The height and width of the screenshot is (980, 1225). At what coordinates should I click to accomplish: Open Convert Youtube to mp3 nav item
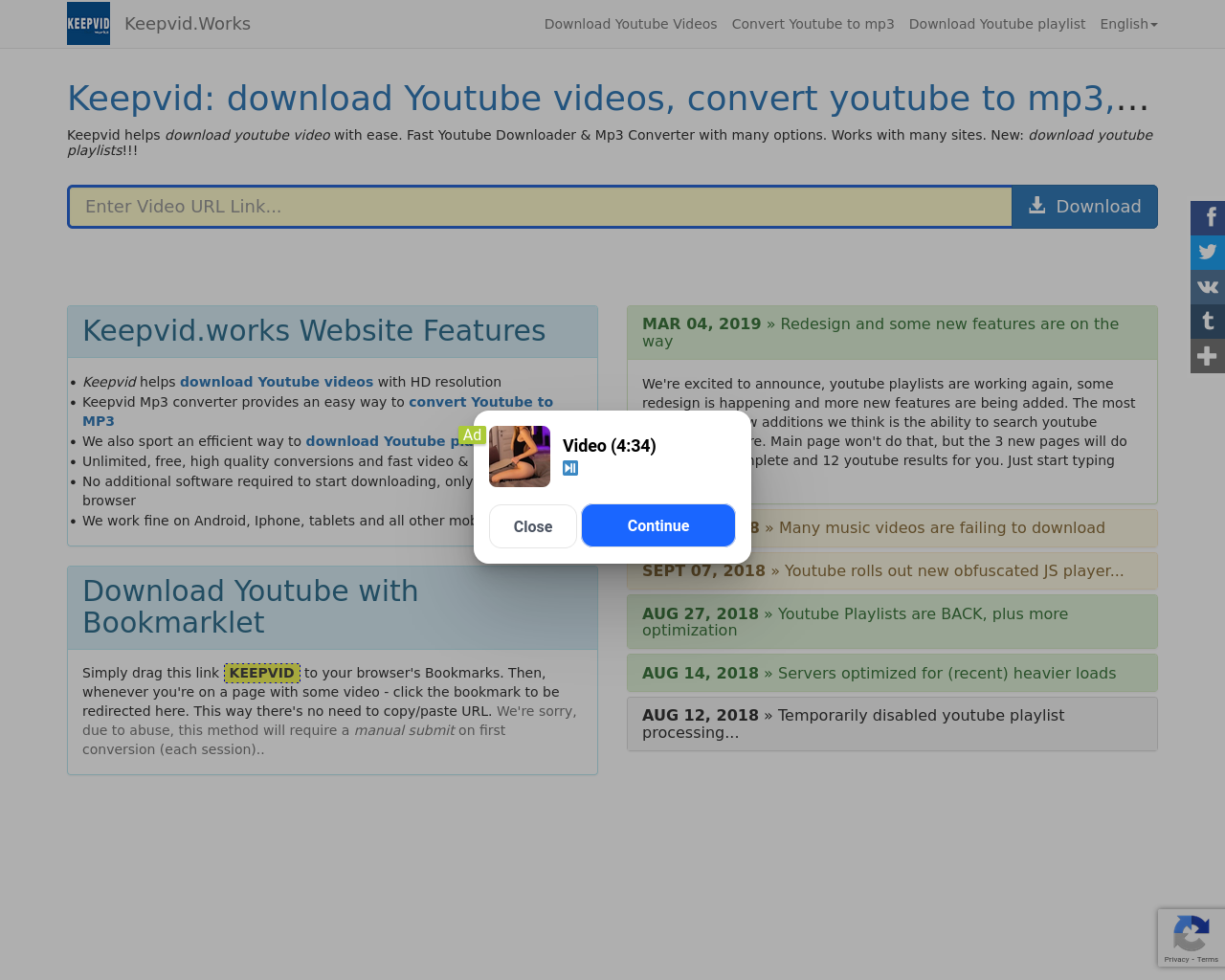coord(813,24)
